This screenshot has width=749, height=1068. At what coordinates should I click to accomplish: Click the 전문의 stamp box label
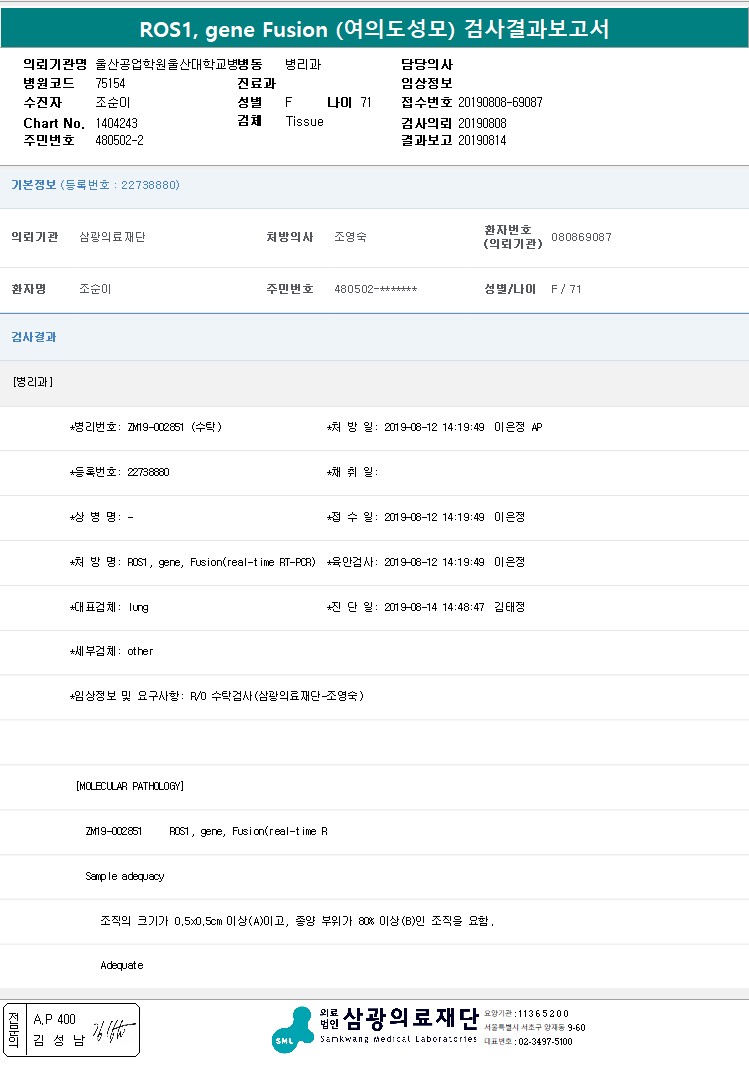[14, 1030]
